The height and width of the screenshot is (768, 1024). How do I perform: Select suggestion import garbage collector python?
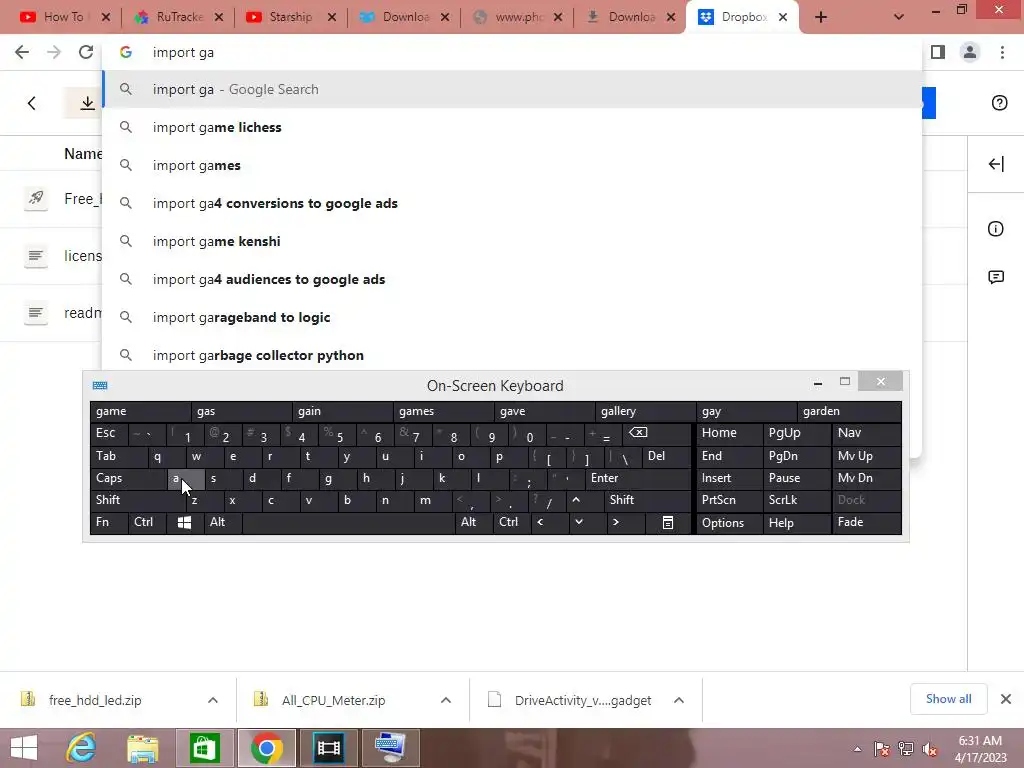pos(512,355)
